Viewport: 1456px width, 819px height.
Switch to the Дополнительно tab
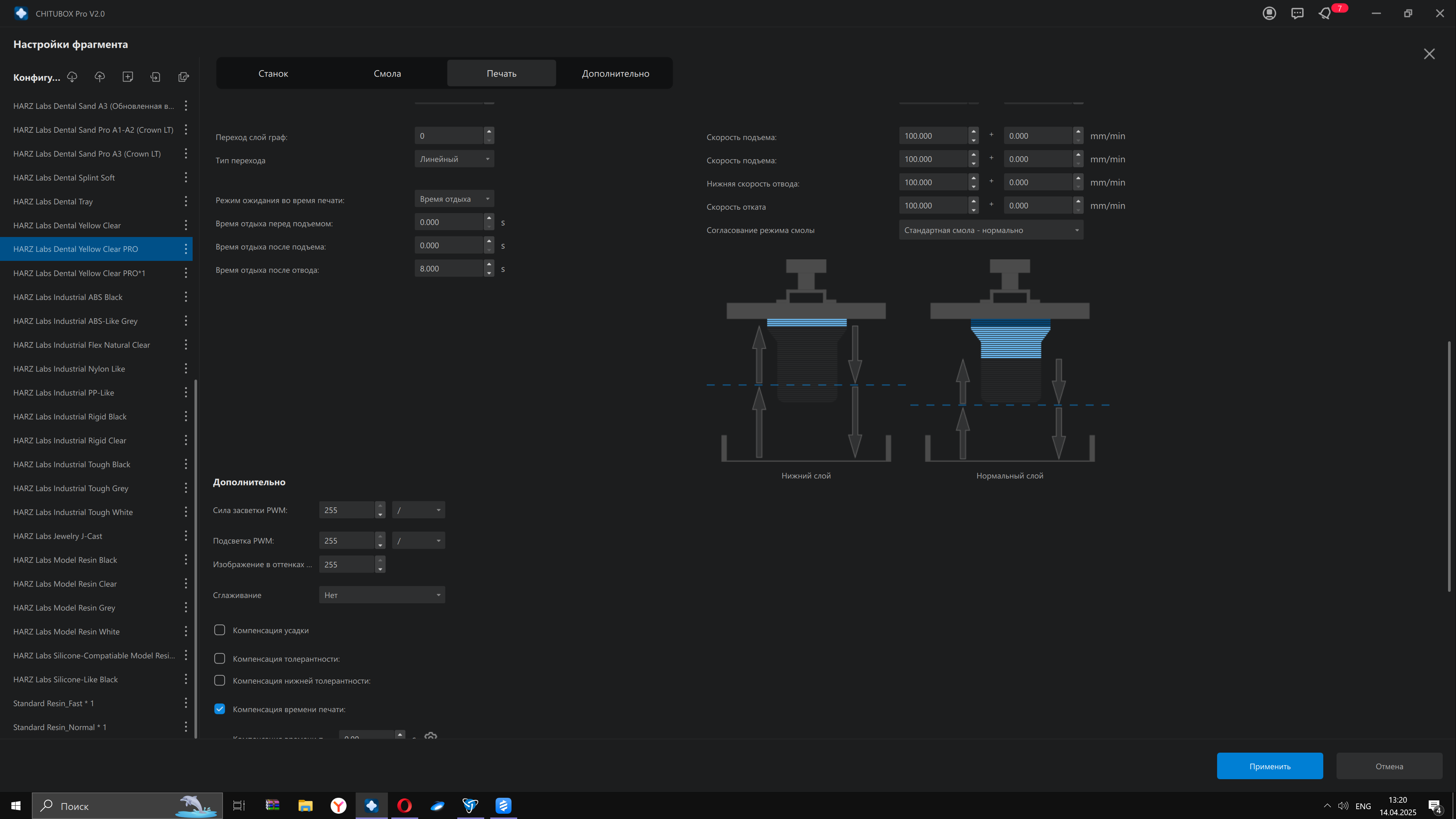click(615, 74)
